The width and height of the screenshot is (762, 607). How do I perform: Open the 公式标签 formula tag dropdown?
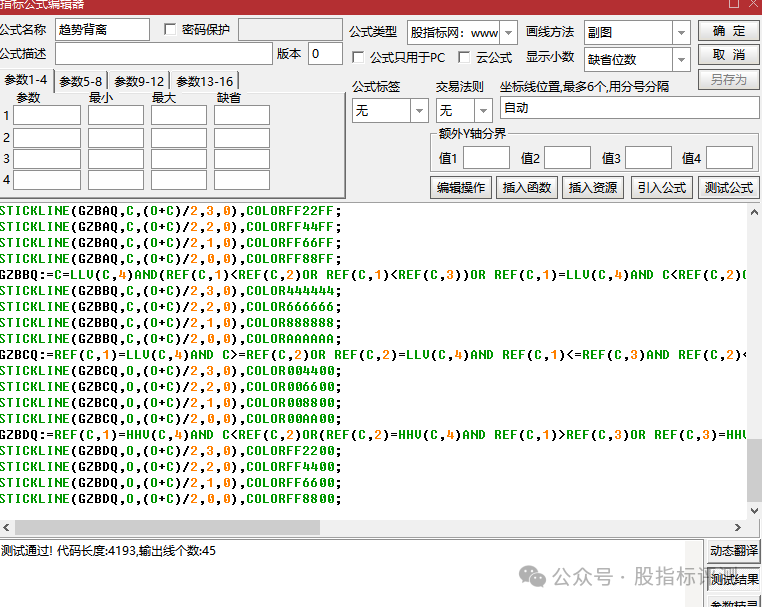(419, 111)
